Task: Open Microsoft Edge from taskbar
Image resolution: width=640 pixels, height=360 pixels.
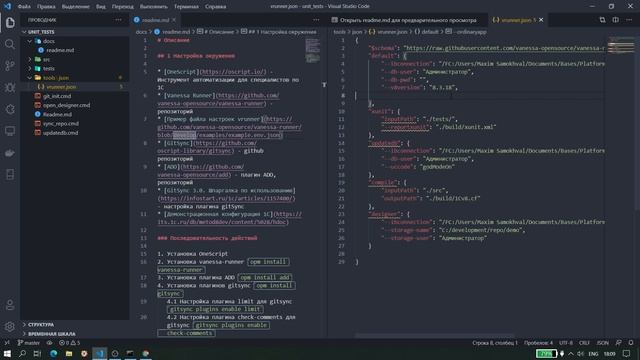Action: (x=53, y=353)
